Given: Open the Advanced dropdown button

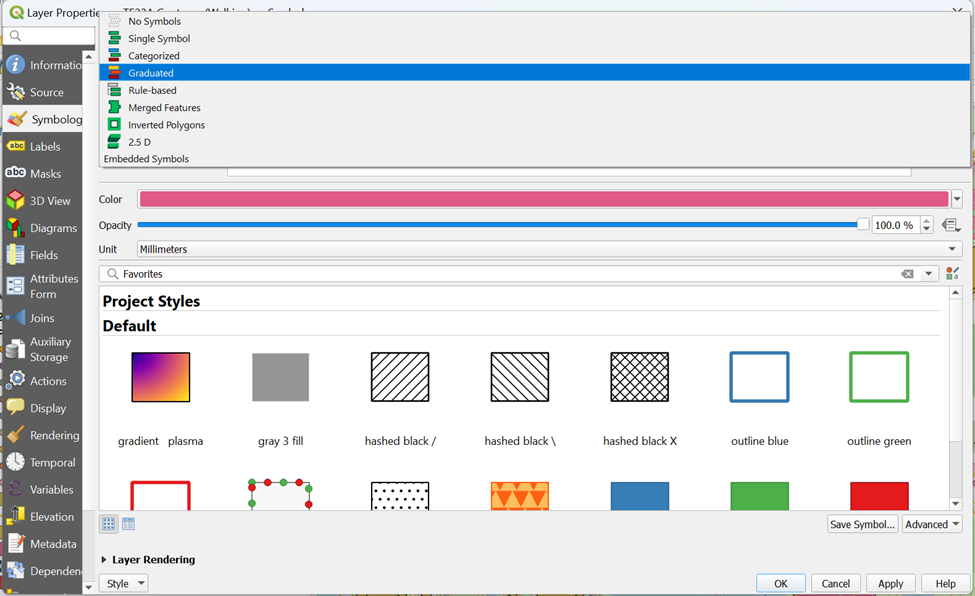Looking at the screenshot, I should 932,524.
